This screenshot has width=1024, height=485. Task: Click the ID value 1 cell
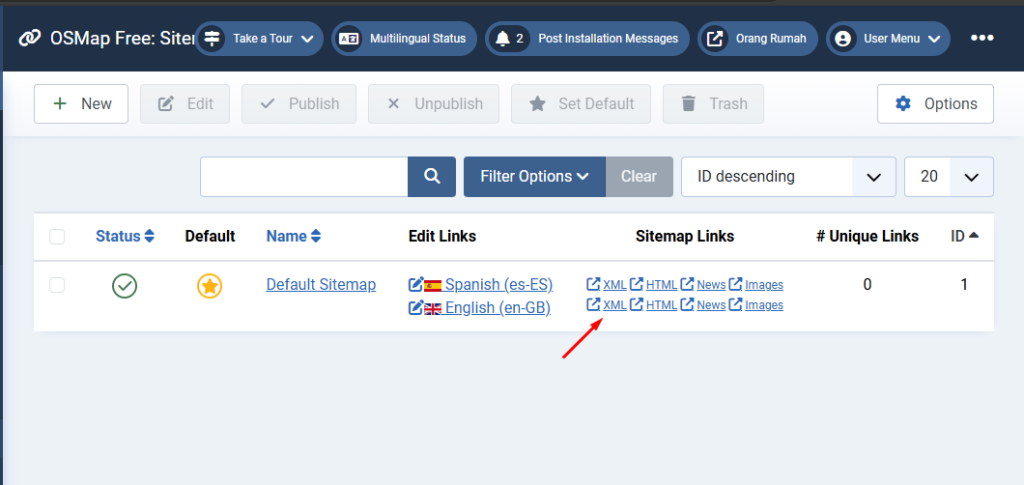(964, 285)
